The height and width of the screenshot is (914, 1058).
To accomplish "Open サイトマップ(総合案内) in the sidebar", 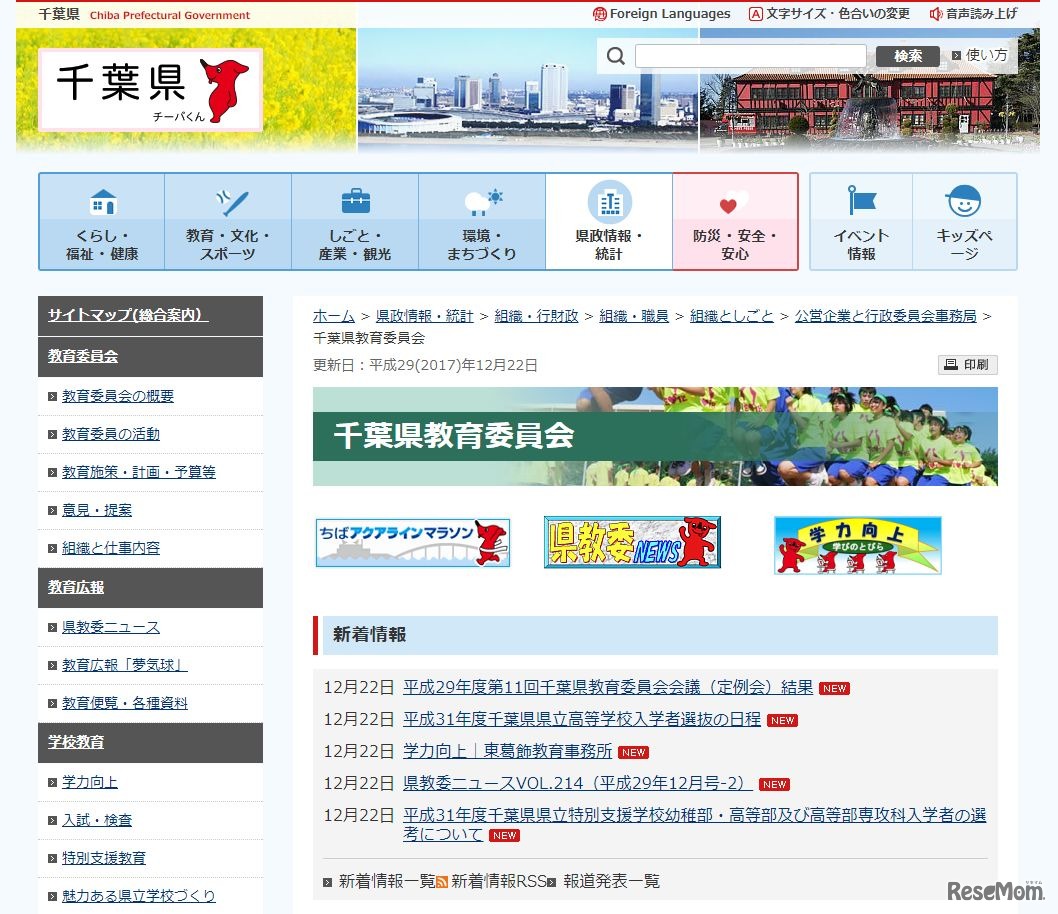I will pos(127,316).
